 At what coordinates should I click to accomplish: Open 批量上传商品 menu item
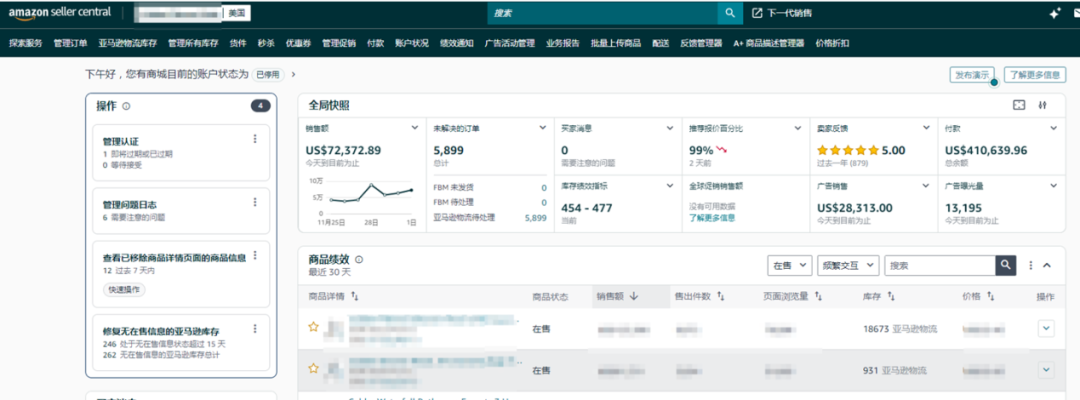tap(616, 43)
